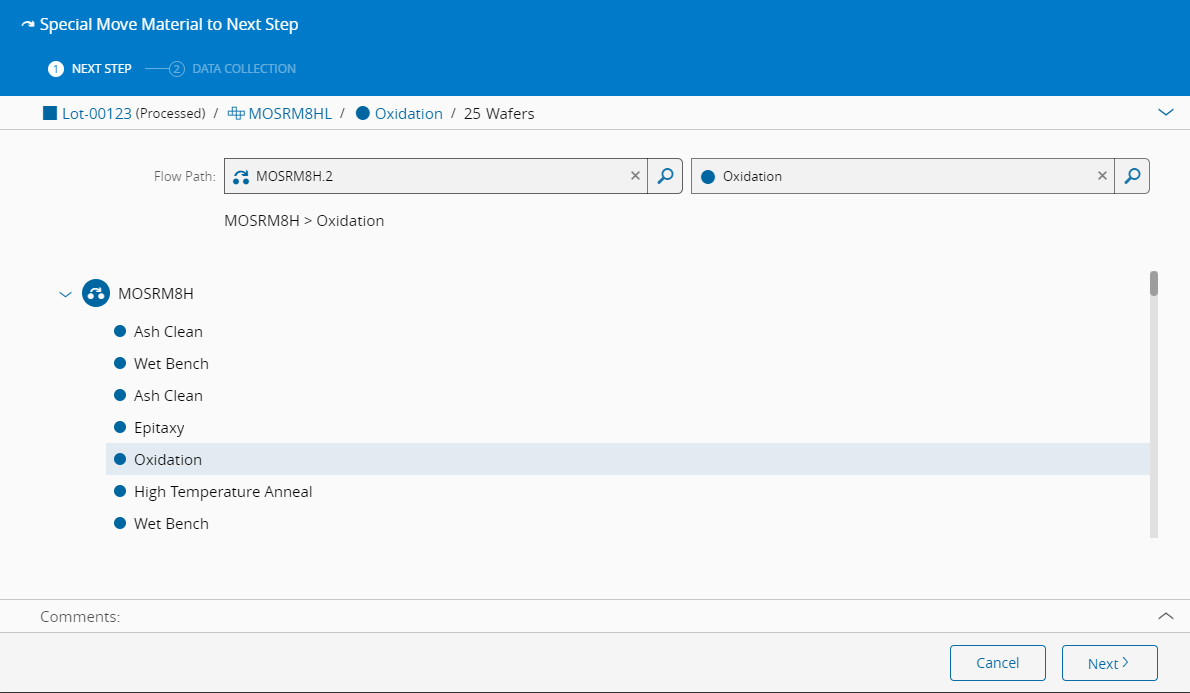Image resolution: width=1190 pixels, height=693 pixels.
Task: Click the search magnifier beside MOSRM8H.2 field
Action: [665, 176]
